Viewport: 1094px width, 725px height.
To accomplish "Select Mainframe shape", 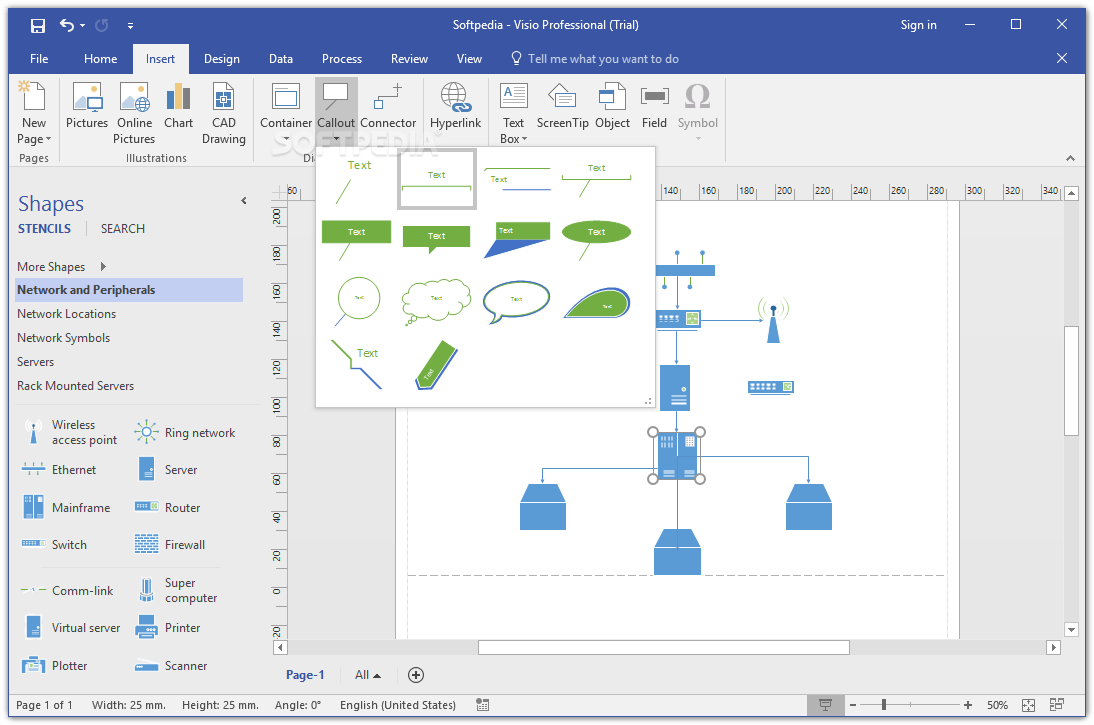I will point(66,508).
